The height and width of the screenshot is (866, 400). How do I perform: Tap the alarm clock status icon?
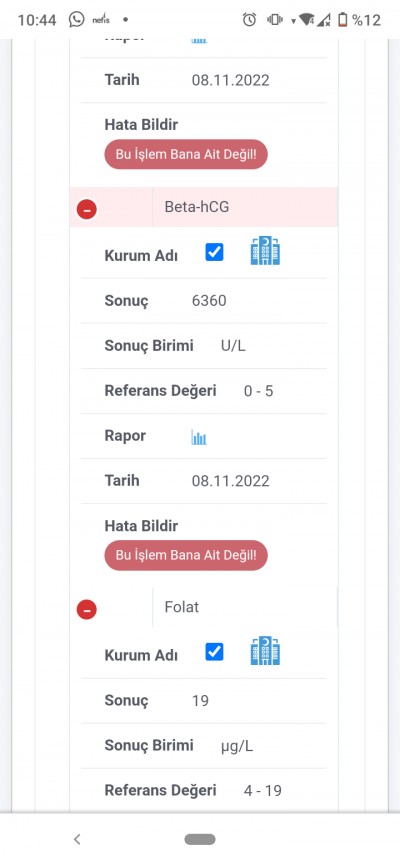249,20
